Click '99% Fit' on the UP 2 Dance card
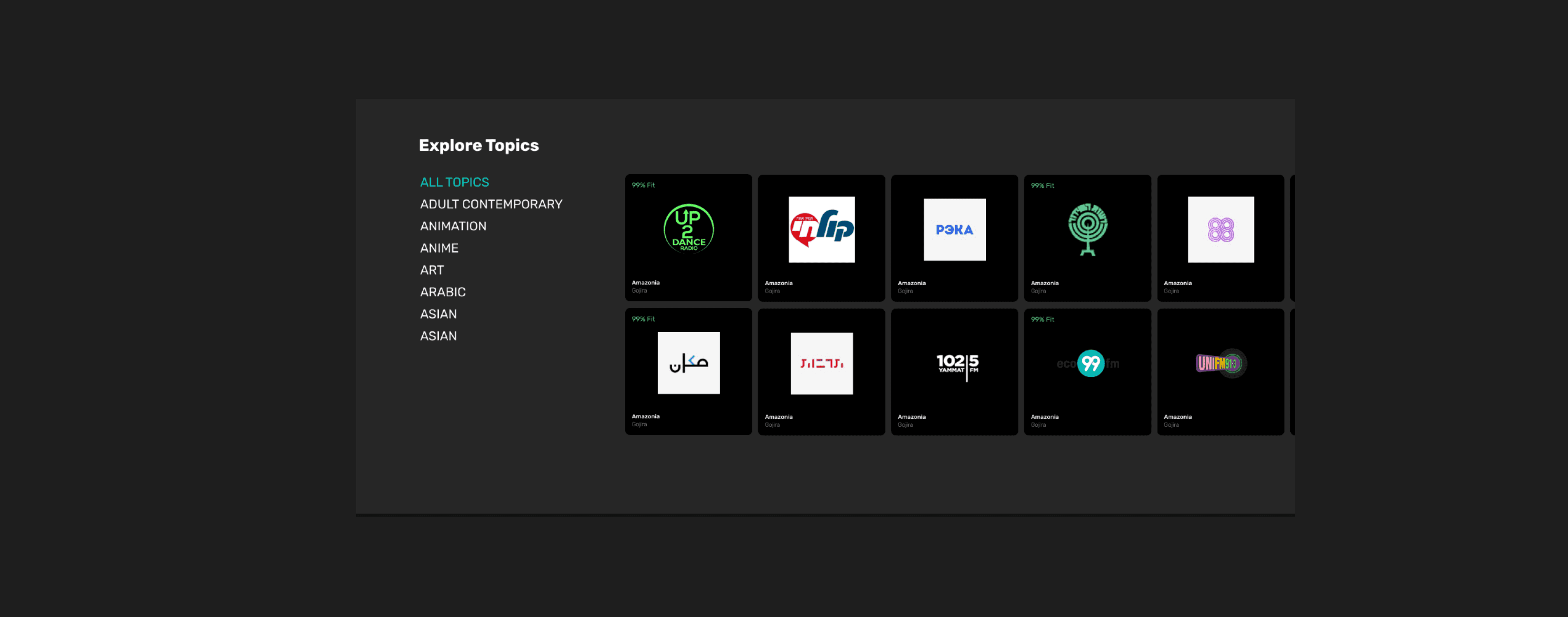Screen dimensions: 1568x617 coord(643,185)
